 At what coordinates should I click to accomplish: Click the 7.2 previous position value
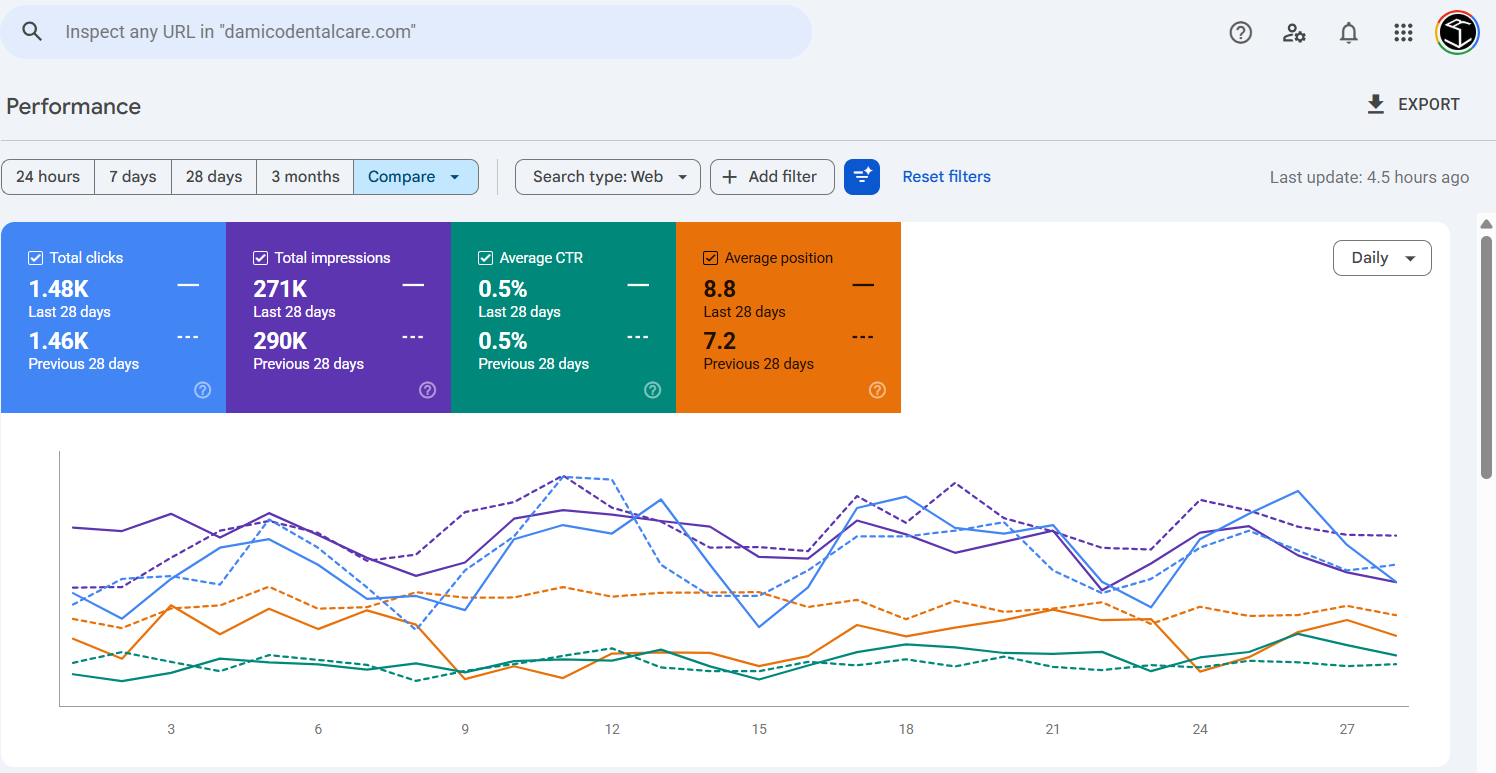tap(720, 341)
